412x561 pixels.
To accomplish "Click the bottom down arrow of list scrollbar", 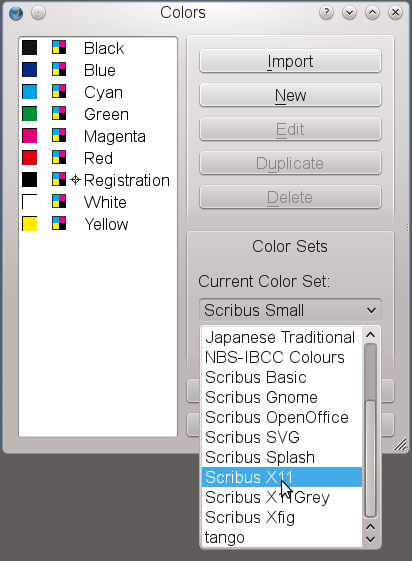I will click(371, 539).
